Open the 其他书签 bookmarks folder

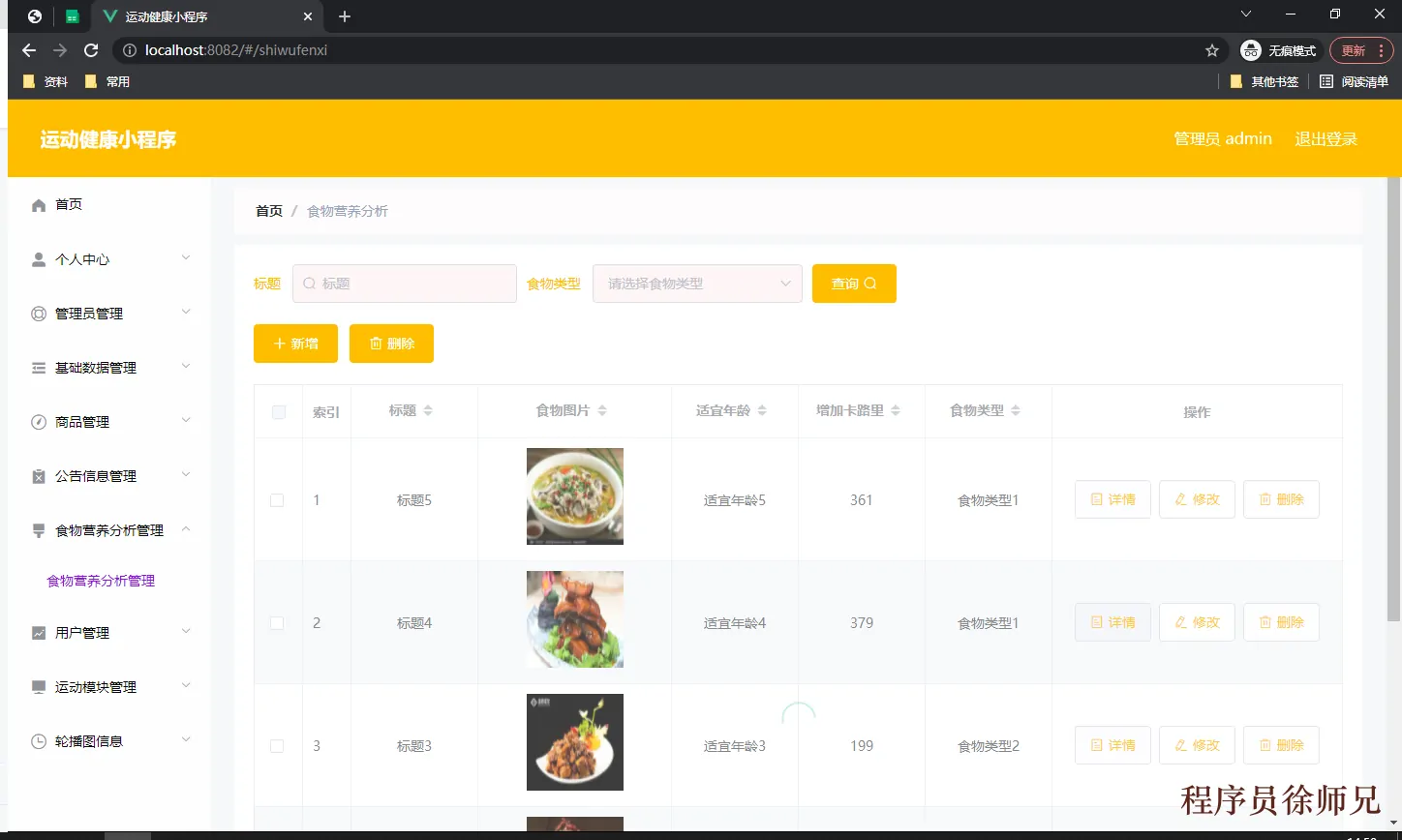1264,81
